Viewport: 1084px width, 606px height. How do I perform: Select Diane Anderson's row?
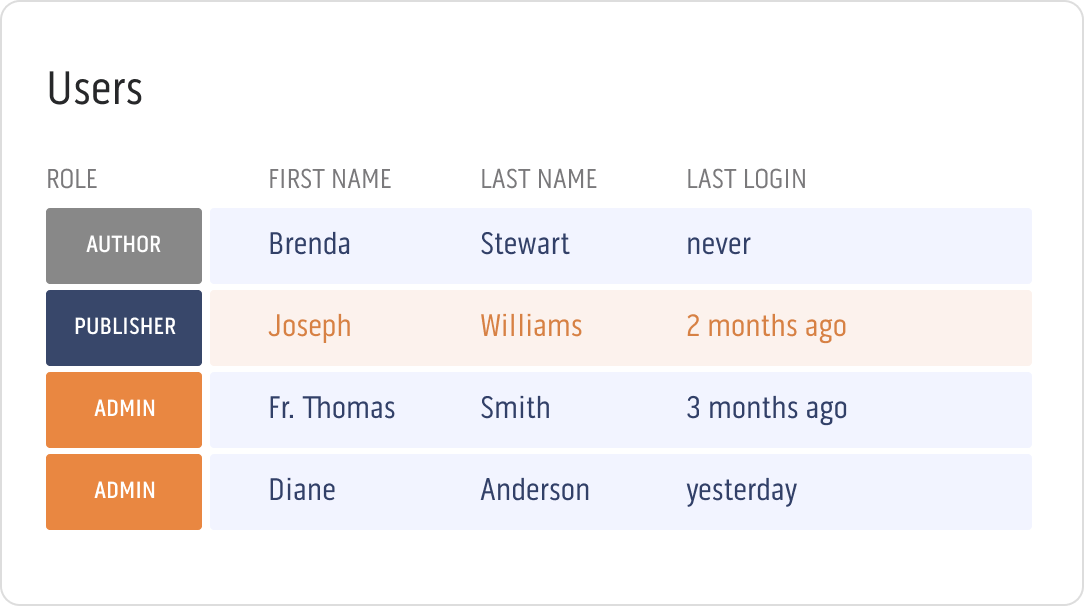coord(620,491)
